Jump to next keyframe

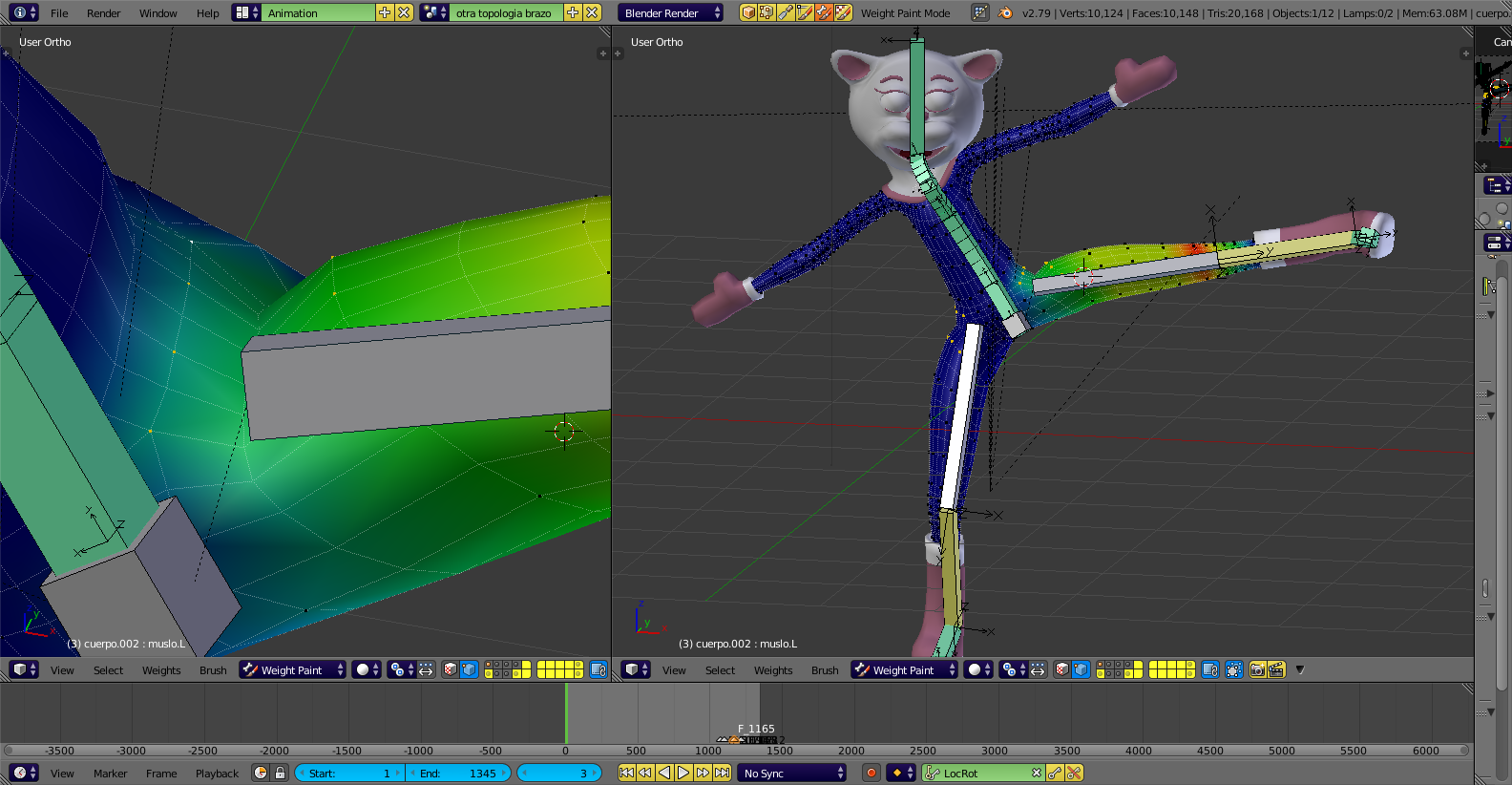click(x=703, y=773)
